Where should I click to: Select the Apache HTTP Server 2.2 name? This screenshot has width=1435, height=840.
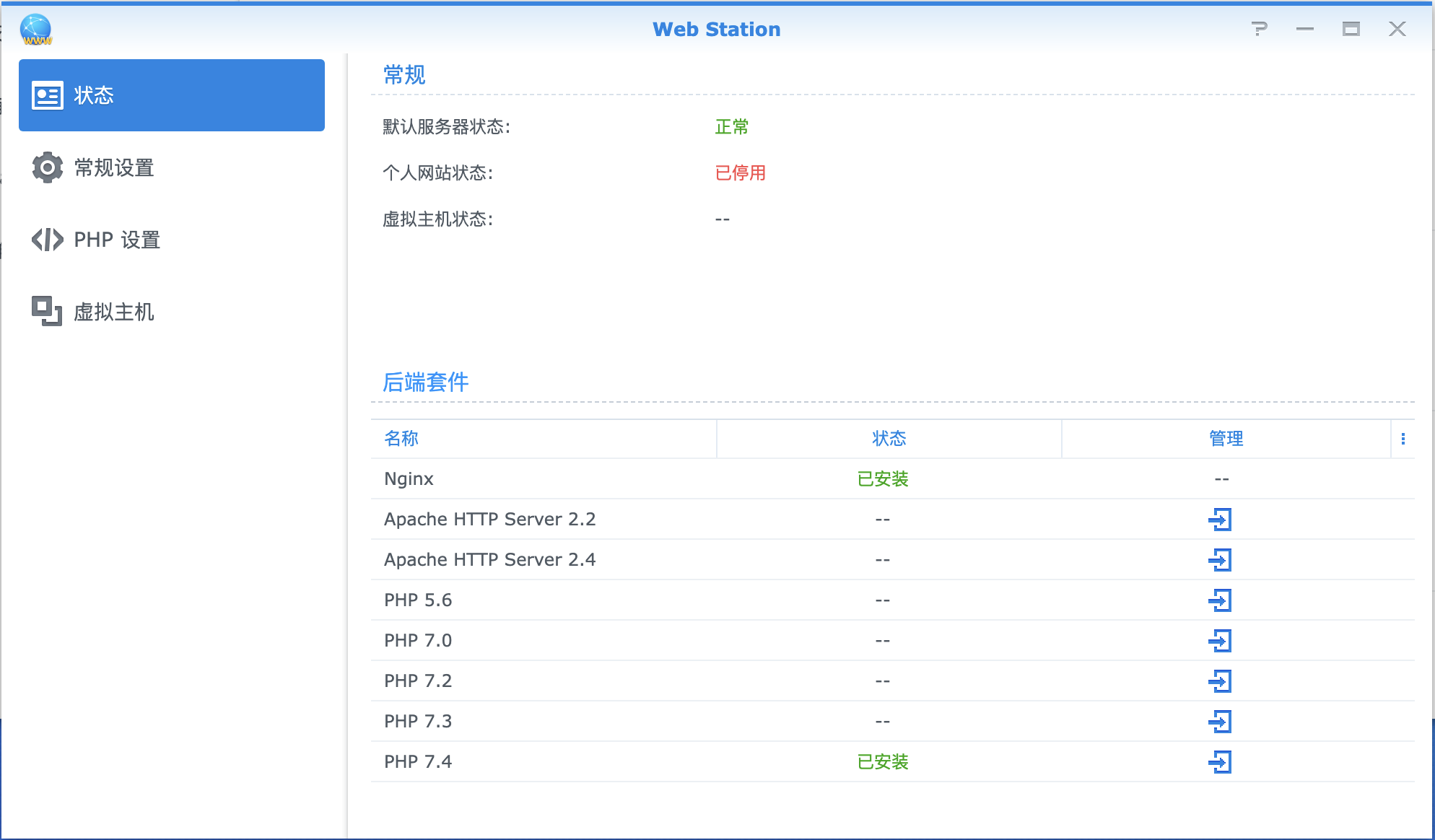[x=489, y=520]
